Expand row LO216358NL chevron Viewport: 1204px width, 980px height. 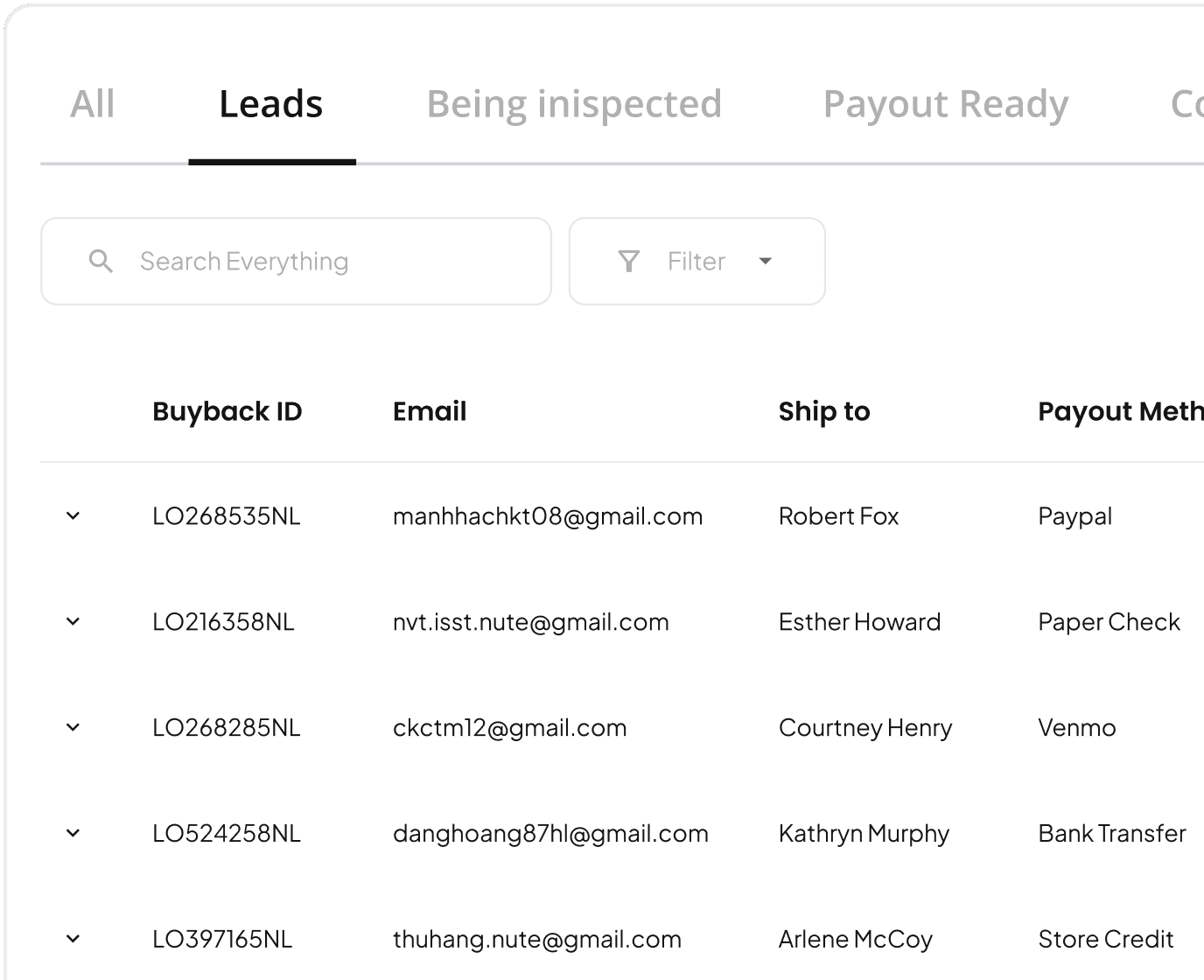click(73, 622)
